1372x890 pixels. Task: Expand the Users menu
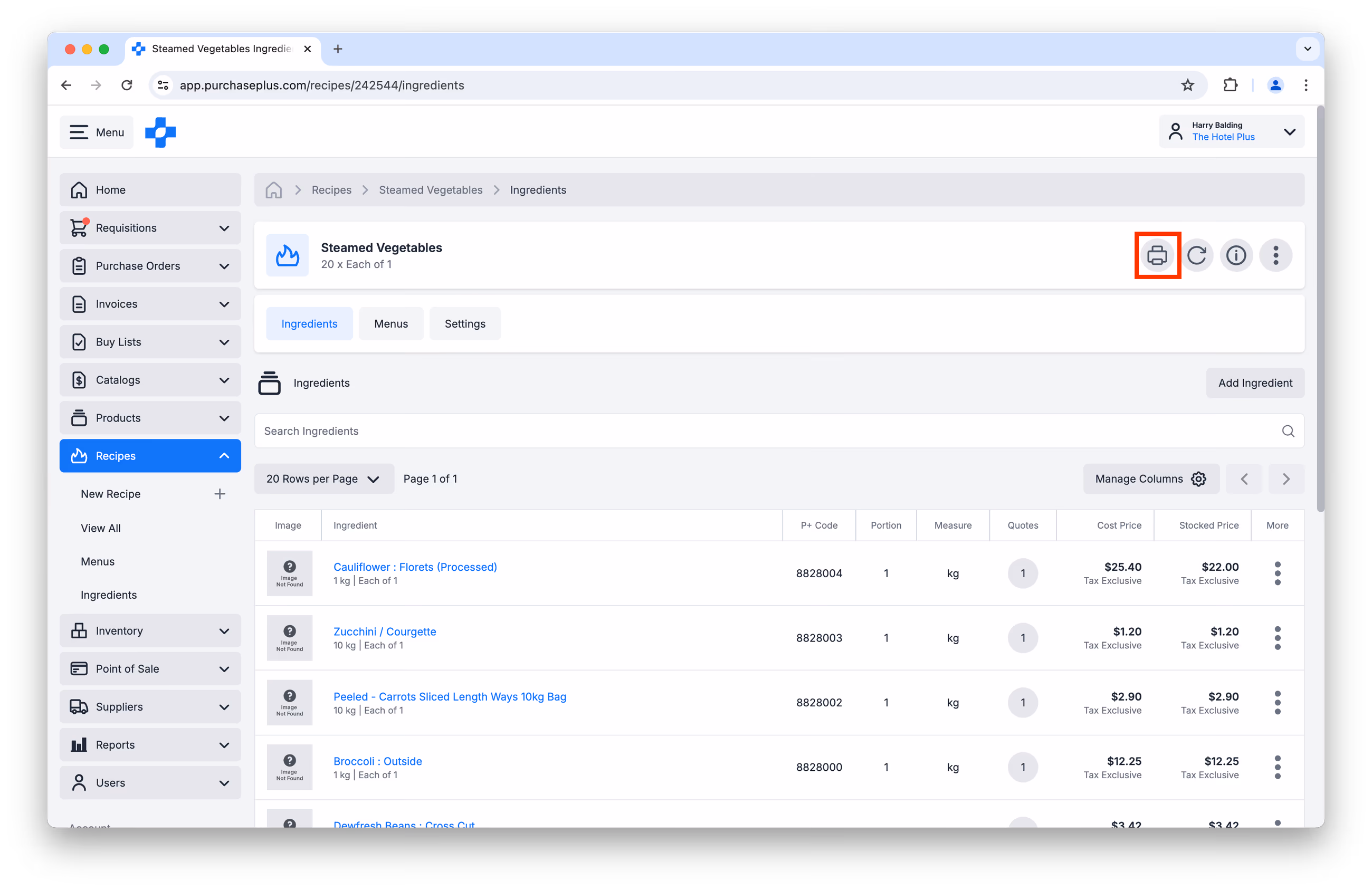click(150, 783)
